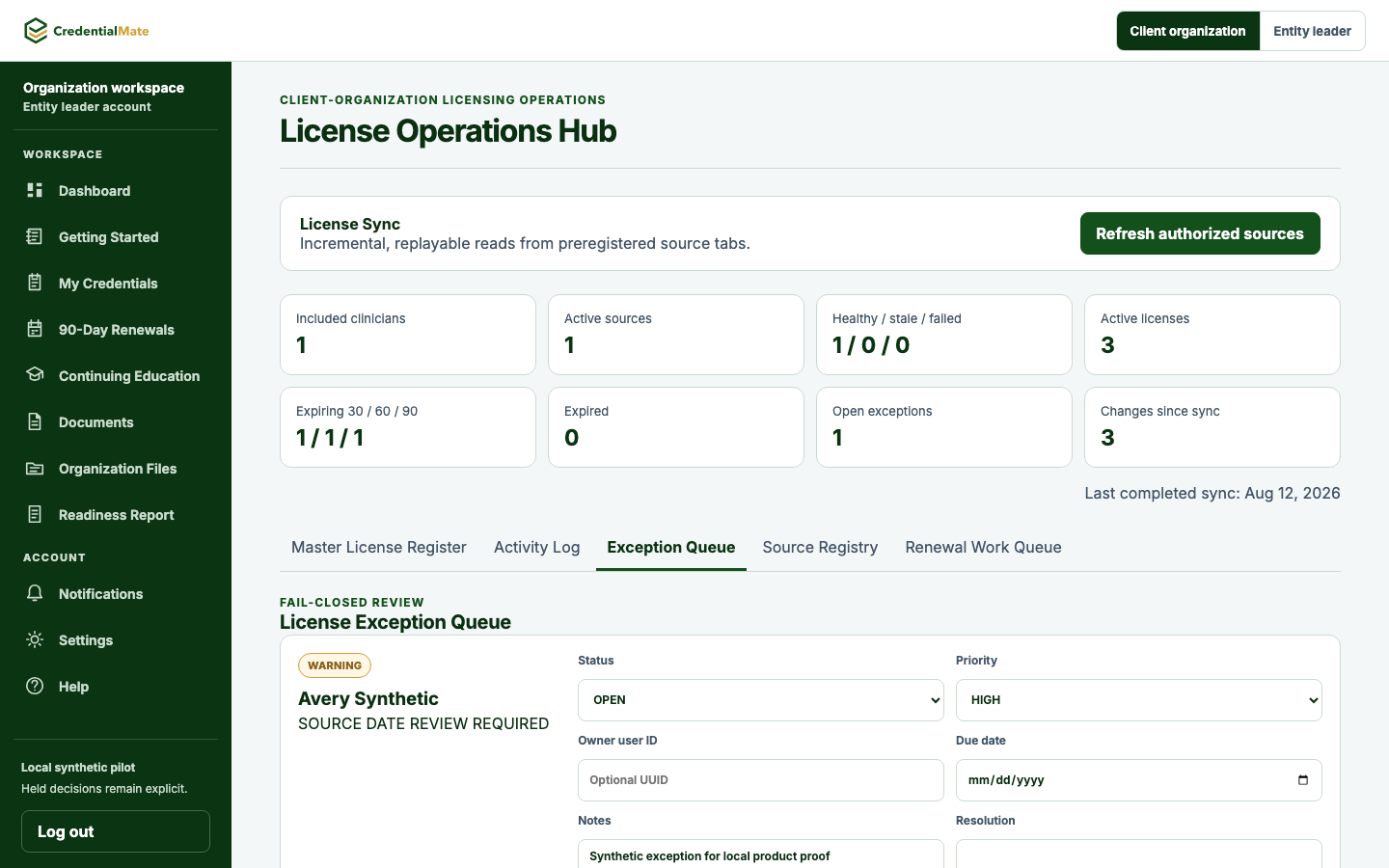
Task: Click the My Credentials clipboard icon
Action: point(35,283)
